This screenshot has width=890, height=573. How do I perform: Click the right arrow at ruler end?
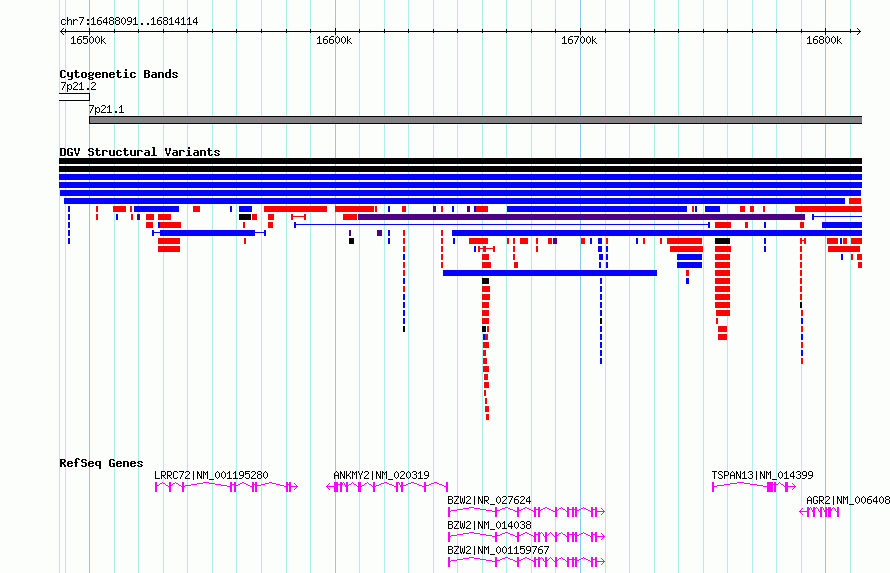point(859,32)
